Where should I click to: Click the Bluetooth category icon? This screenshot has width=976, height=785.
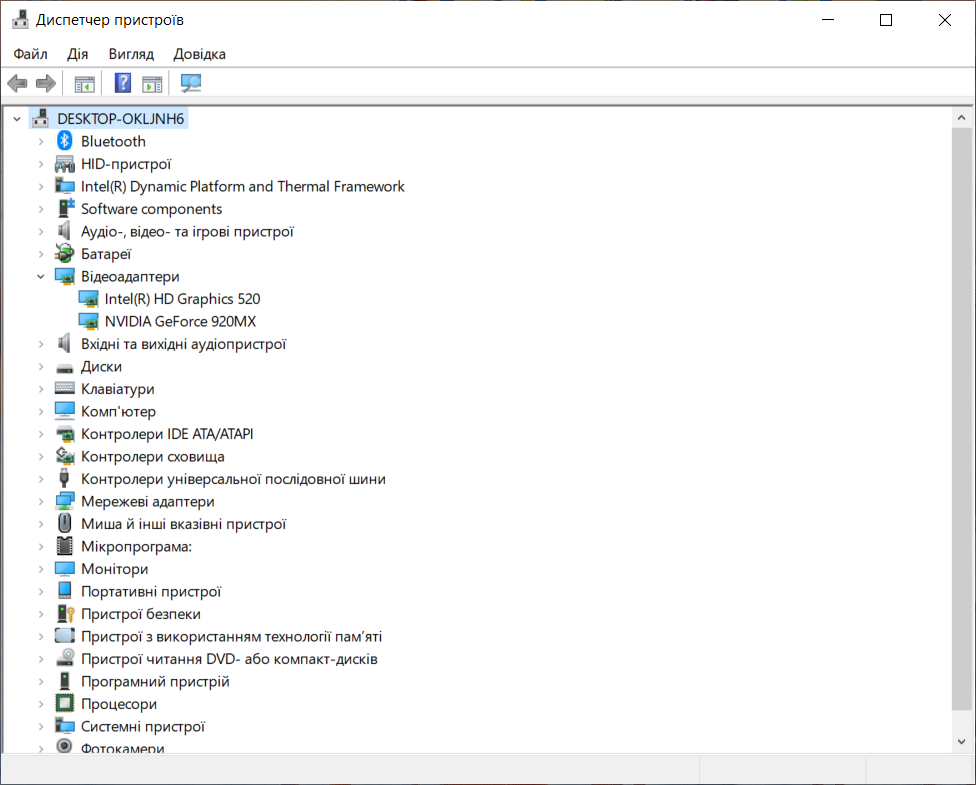(x=65, y=141)
